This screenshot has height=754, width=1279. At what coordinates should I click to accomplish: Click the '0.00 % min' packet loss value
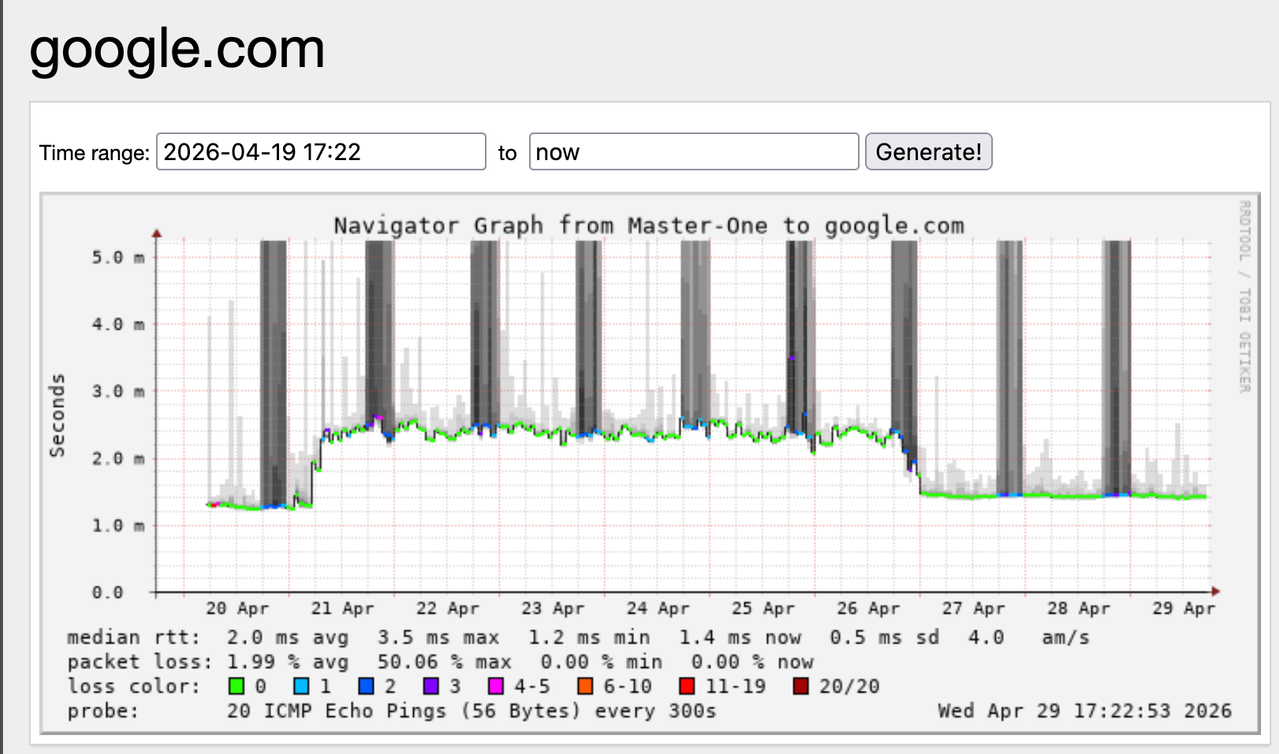pos(602,662)
